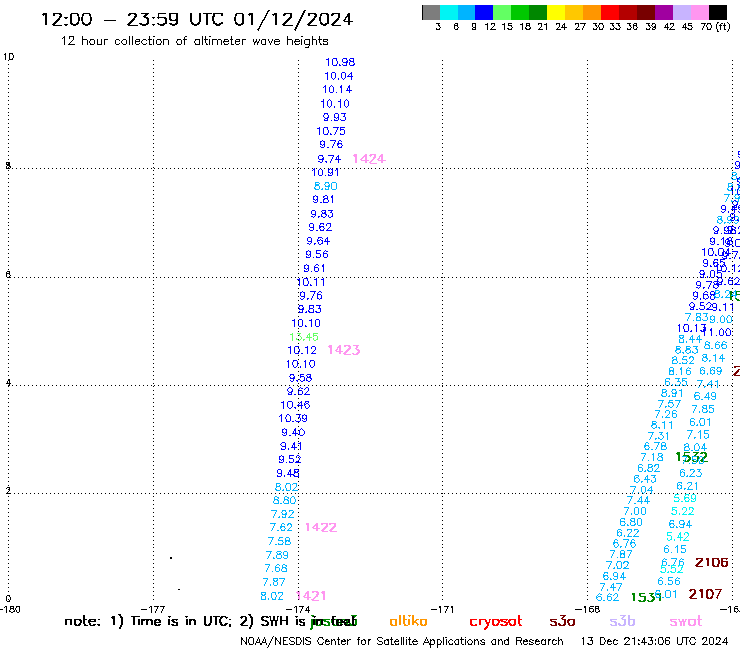This screenshot has height=650, width=740.
Task: Select the dark red track label 2107
Action: coord(705,594)
